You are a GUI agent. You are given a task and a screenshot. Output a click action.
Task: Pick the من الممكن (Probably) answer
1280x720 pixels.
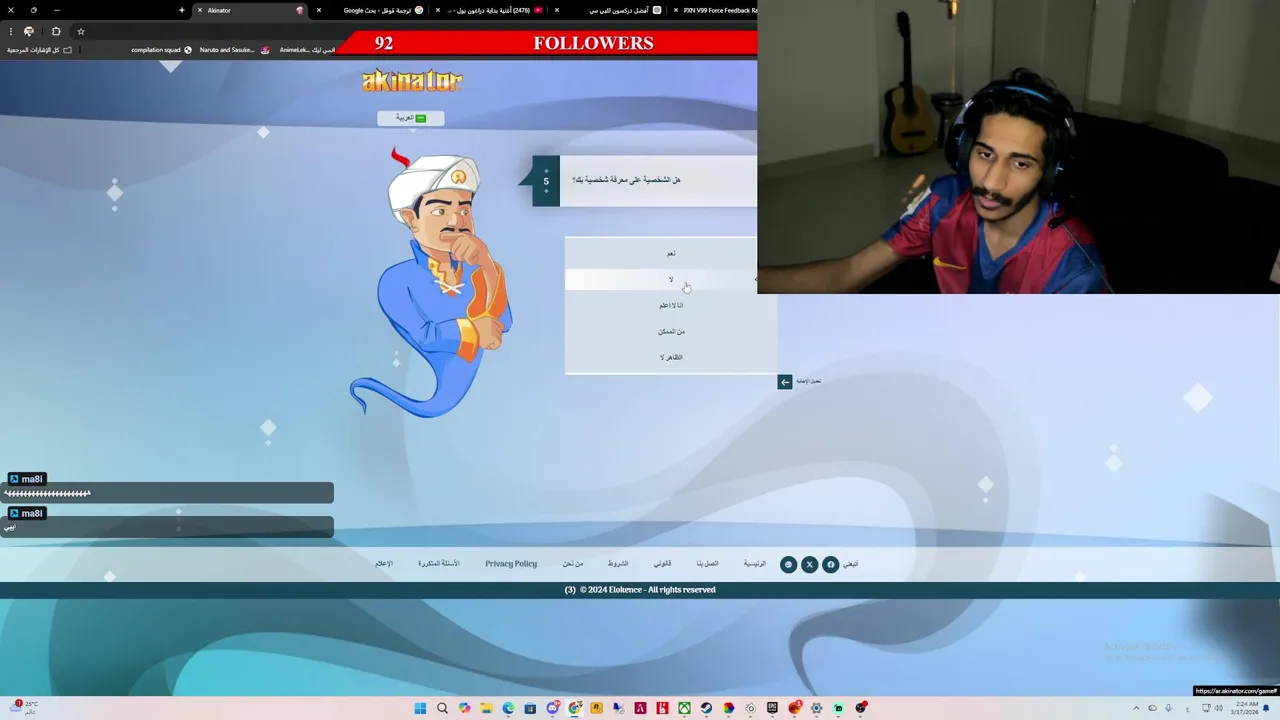pos(671,331)
